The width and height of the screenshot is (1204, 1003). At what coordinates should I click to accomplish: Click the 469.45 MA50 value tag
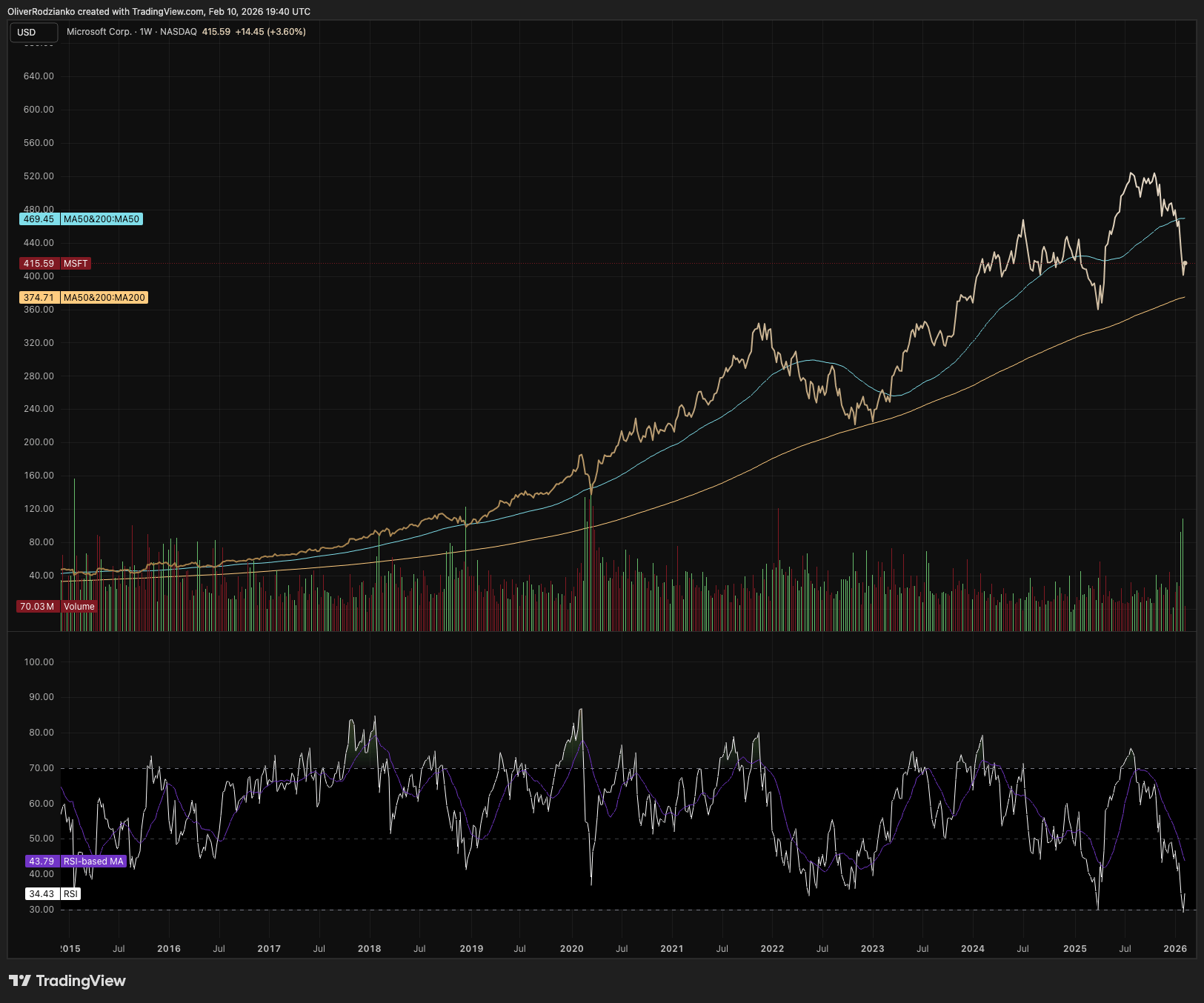pos(39,219)
